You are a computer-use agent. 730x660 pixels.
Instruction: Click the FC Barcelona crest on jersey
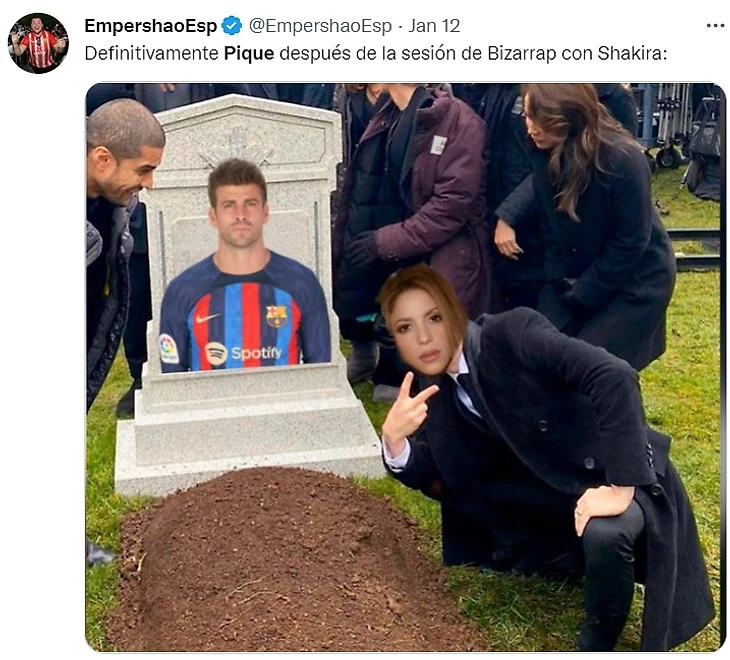click(x=276, y=316)
